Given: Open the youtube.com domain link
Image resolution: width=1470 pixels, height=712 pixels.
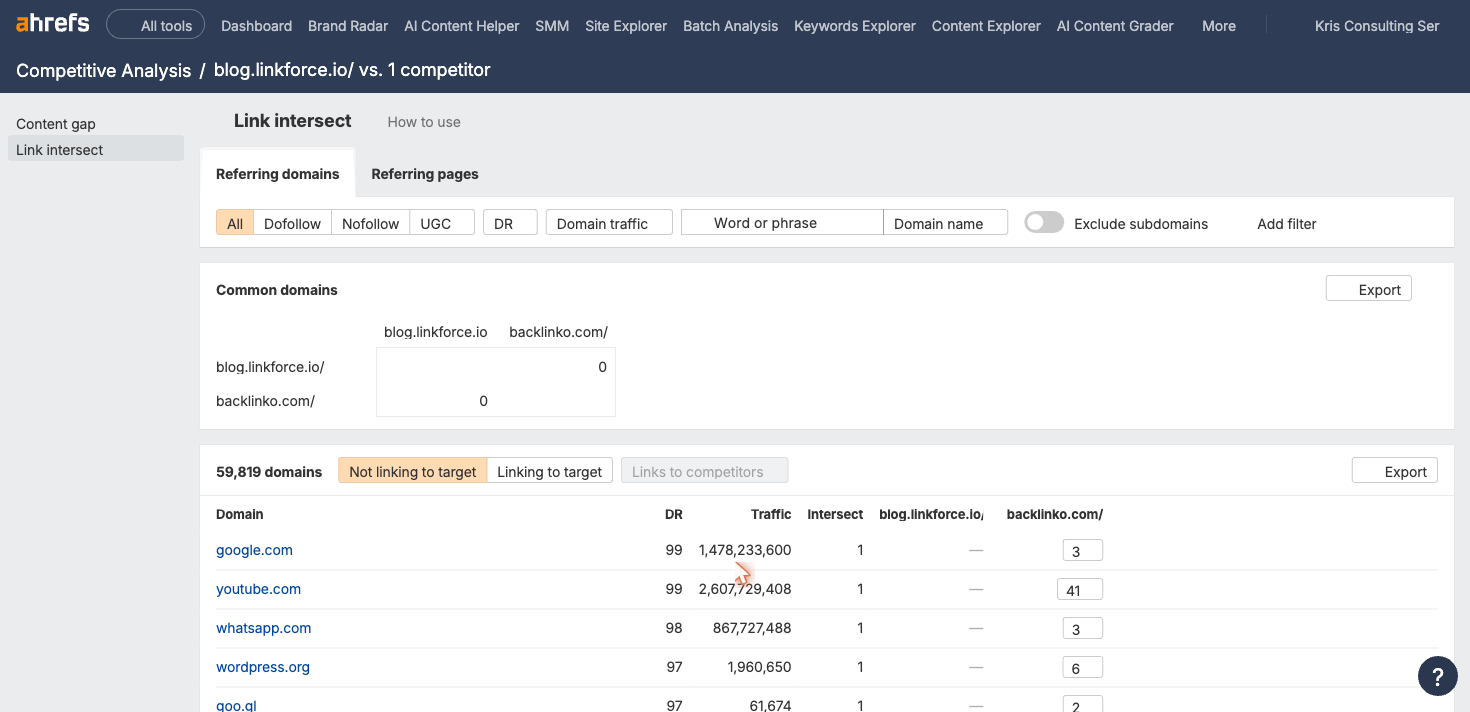Looking at the screenshot, I should tap(258, 589).
